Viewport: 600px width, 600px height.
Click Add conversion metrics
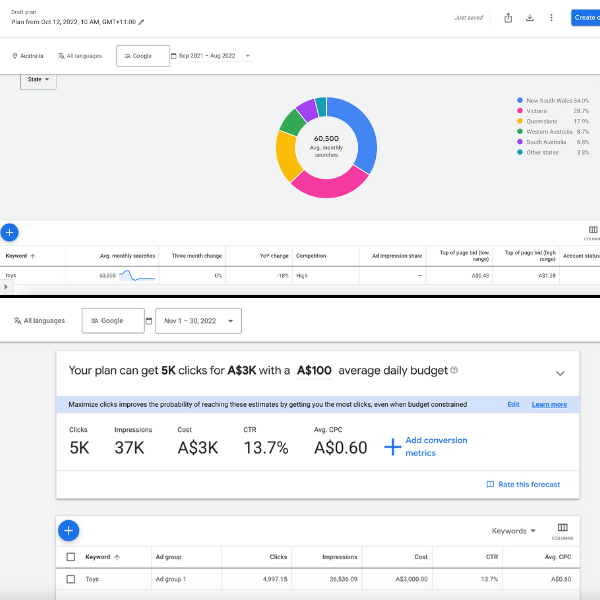click(x=435, y=446)
